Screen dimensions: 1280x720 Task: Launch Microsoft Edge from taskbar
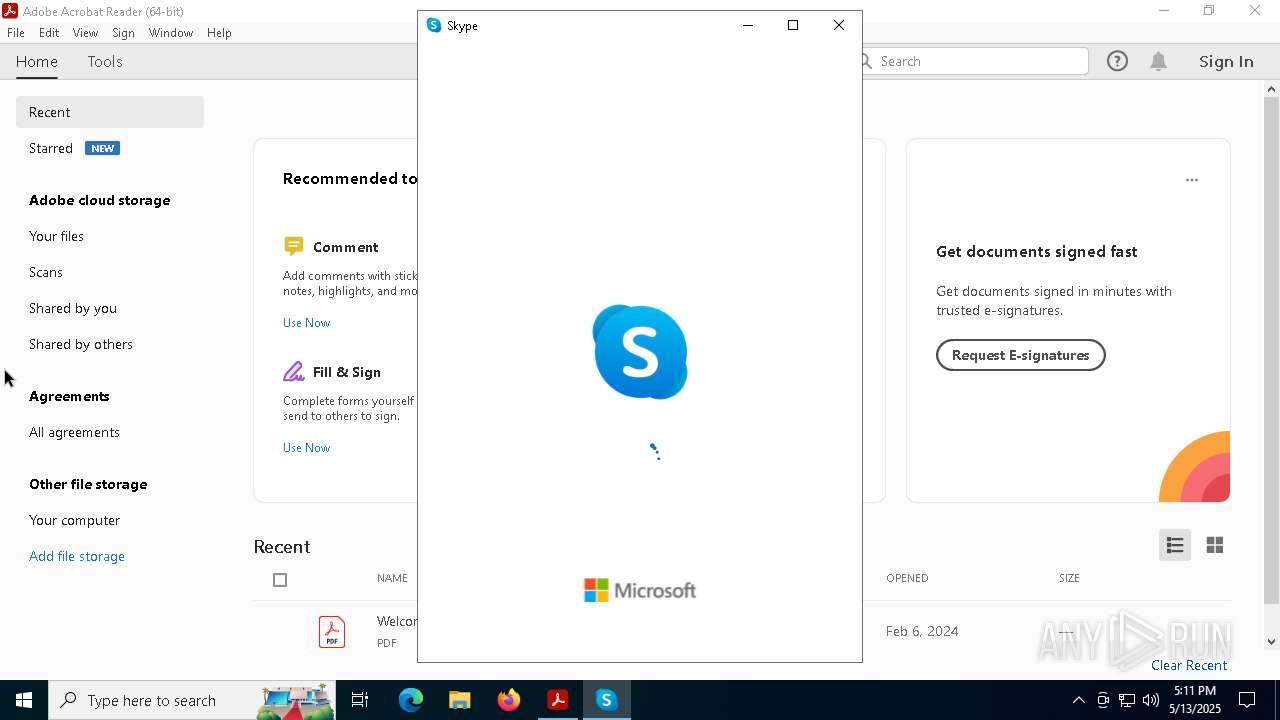[411, 700]
